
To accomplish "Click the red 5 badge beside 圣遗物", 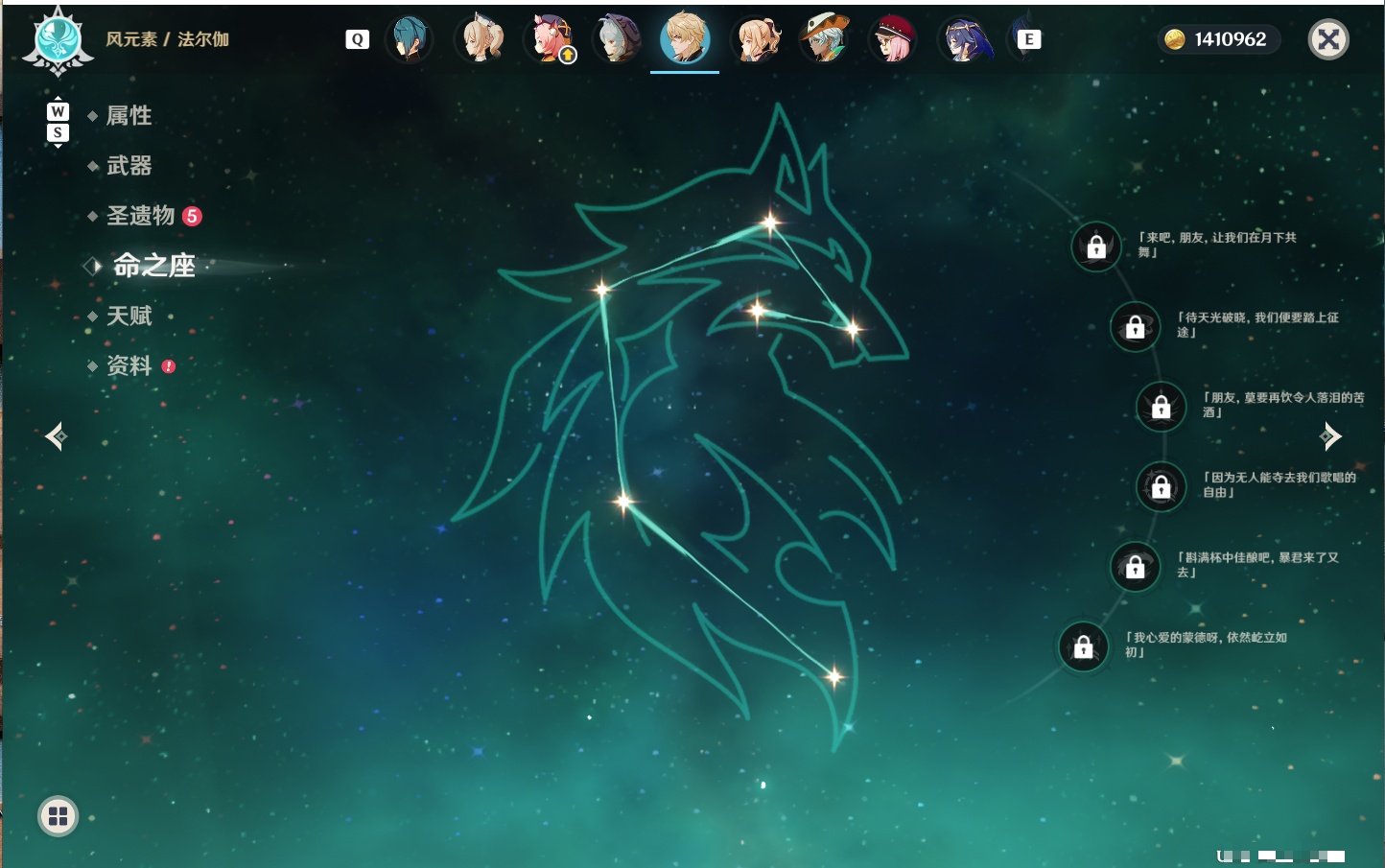I will coord(192,216).
